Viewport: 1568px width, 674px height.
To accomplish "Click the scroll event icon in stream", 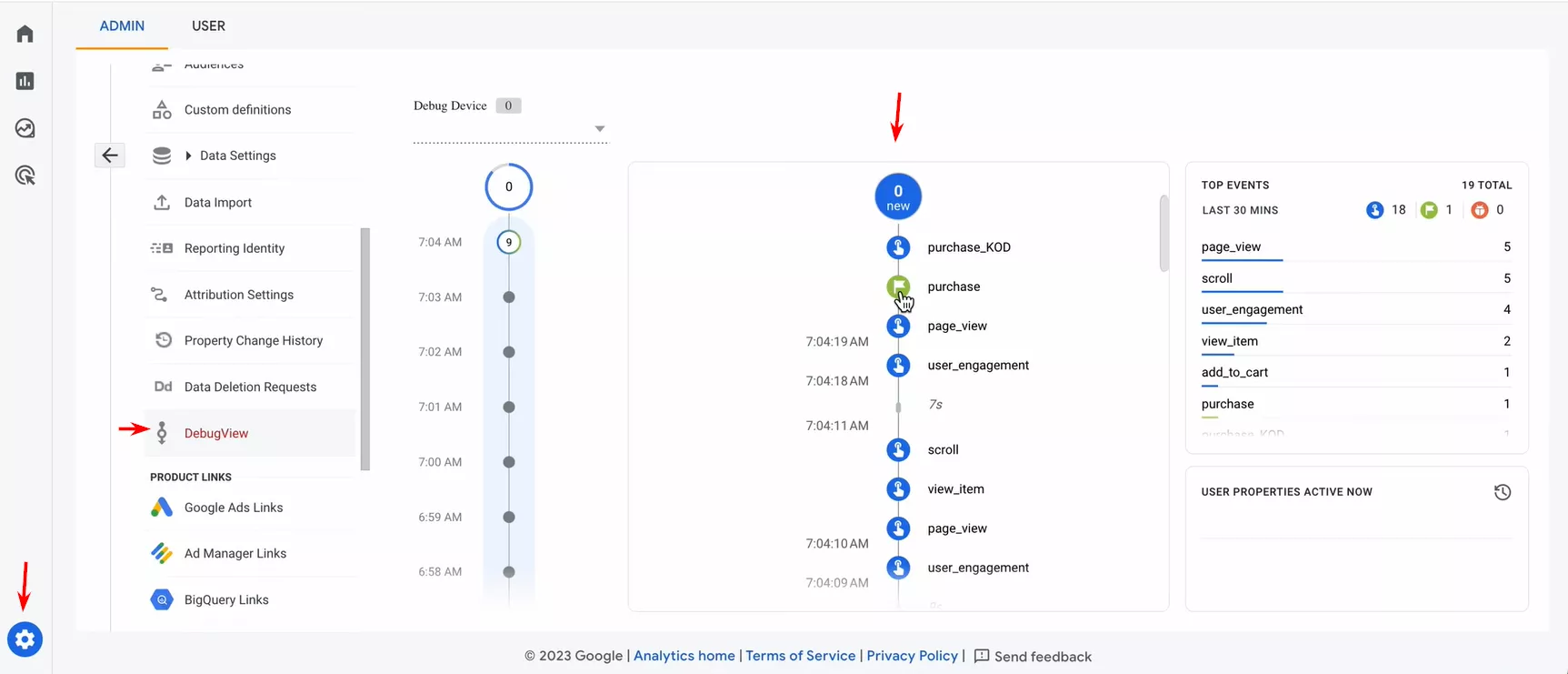I will point(898,449).
